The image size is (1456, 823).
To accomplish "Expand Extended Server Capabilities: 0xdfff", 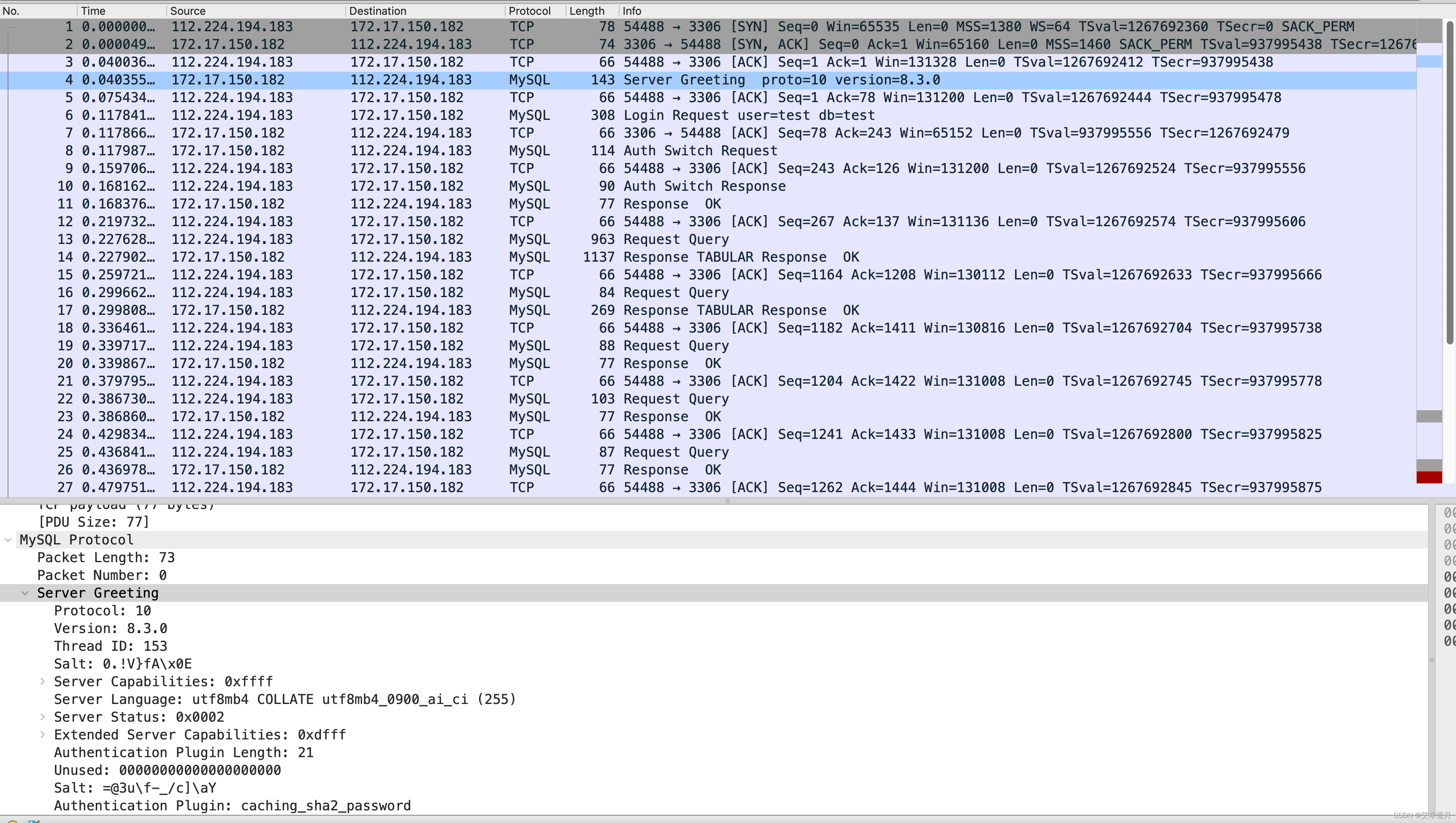I will (42, 735).
